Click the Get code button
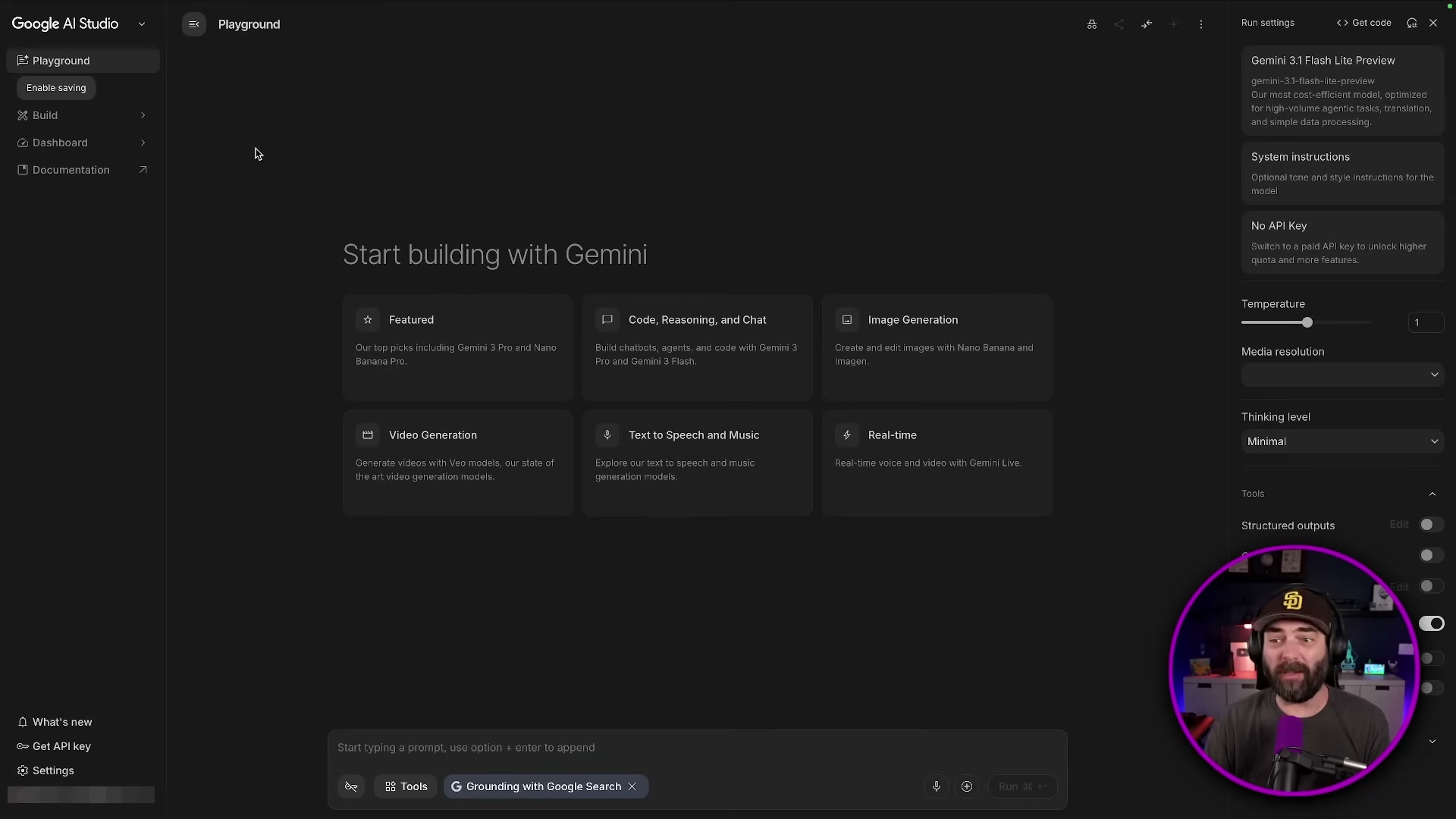The image size is (1456, 819). pos(1363,23)
